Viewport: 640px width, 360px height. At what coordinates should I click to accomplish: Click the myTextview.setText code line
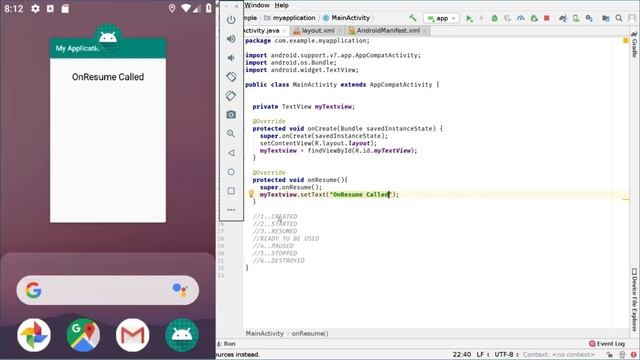(329, 195)
